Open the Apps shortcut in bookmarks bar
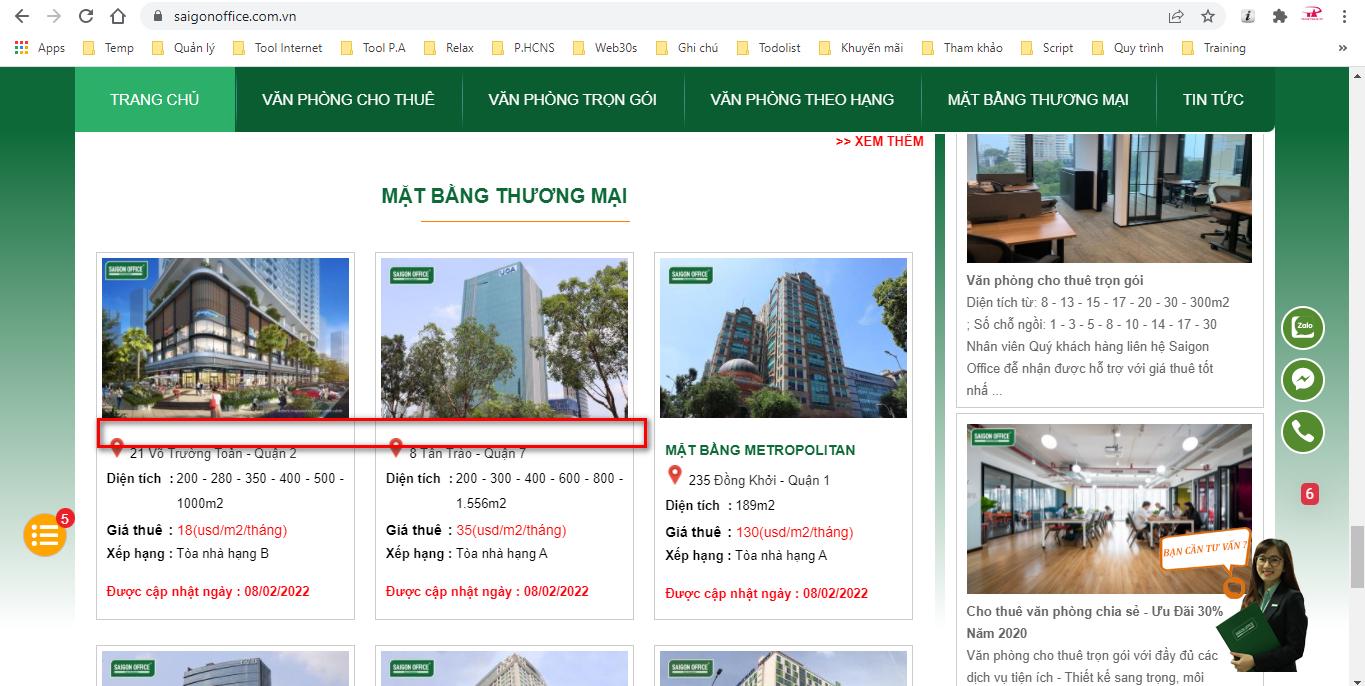Image resolution: width=1365 pixels, height=686 pixels. 40,47
